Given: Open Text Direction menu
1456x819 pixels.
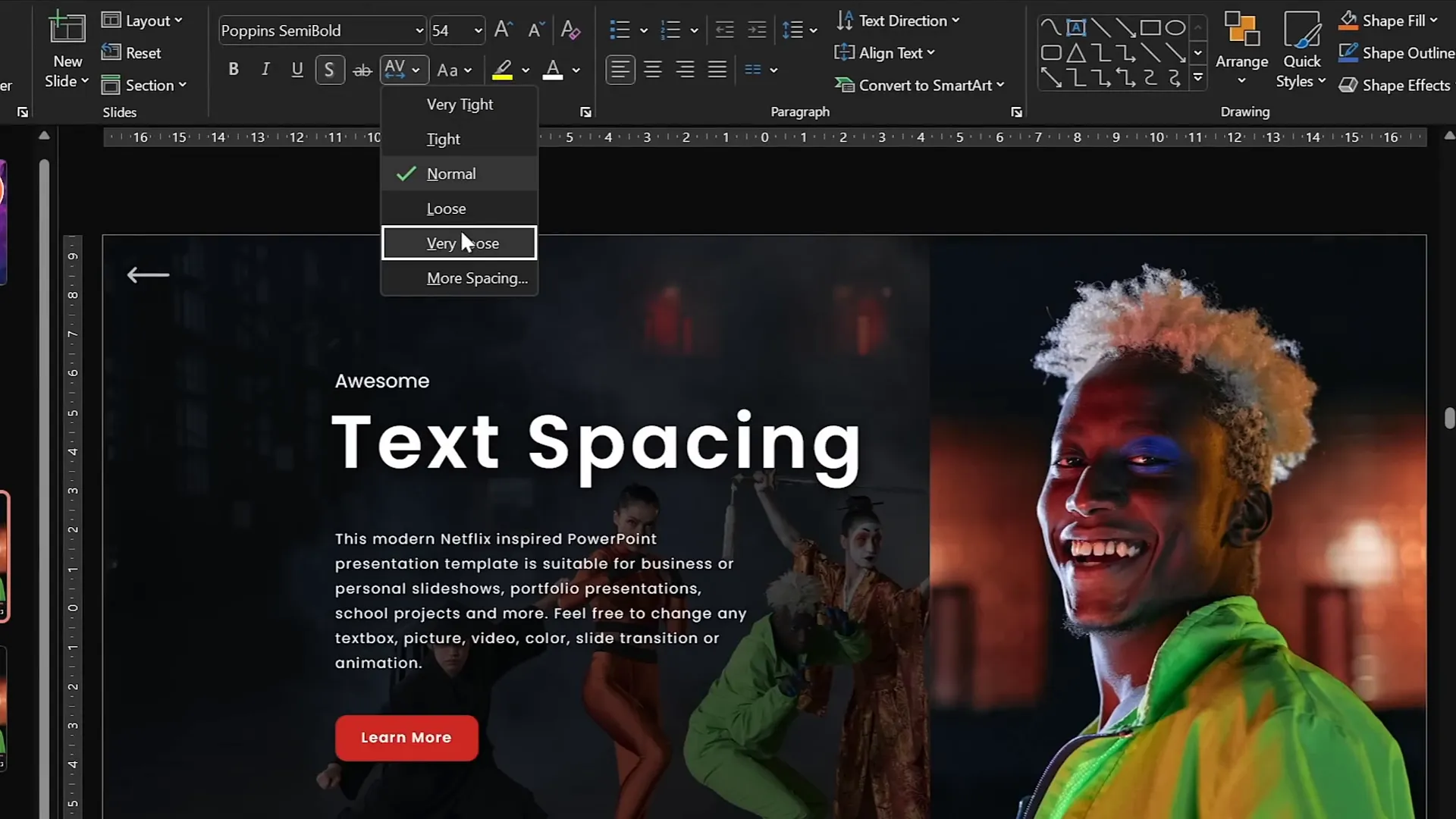Looking at the screenshot, I should pyautogui.click(x=897, y=20).
